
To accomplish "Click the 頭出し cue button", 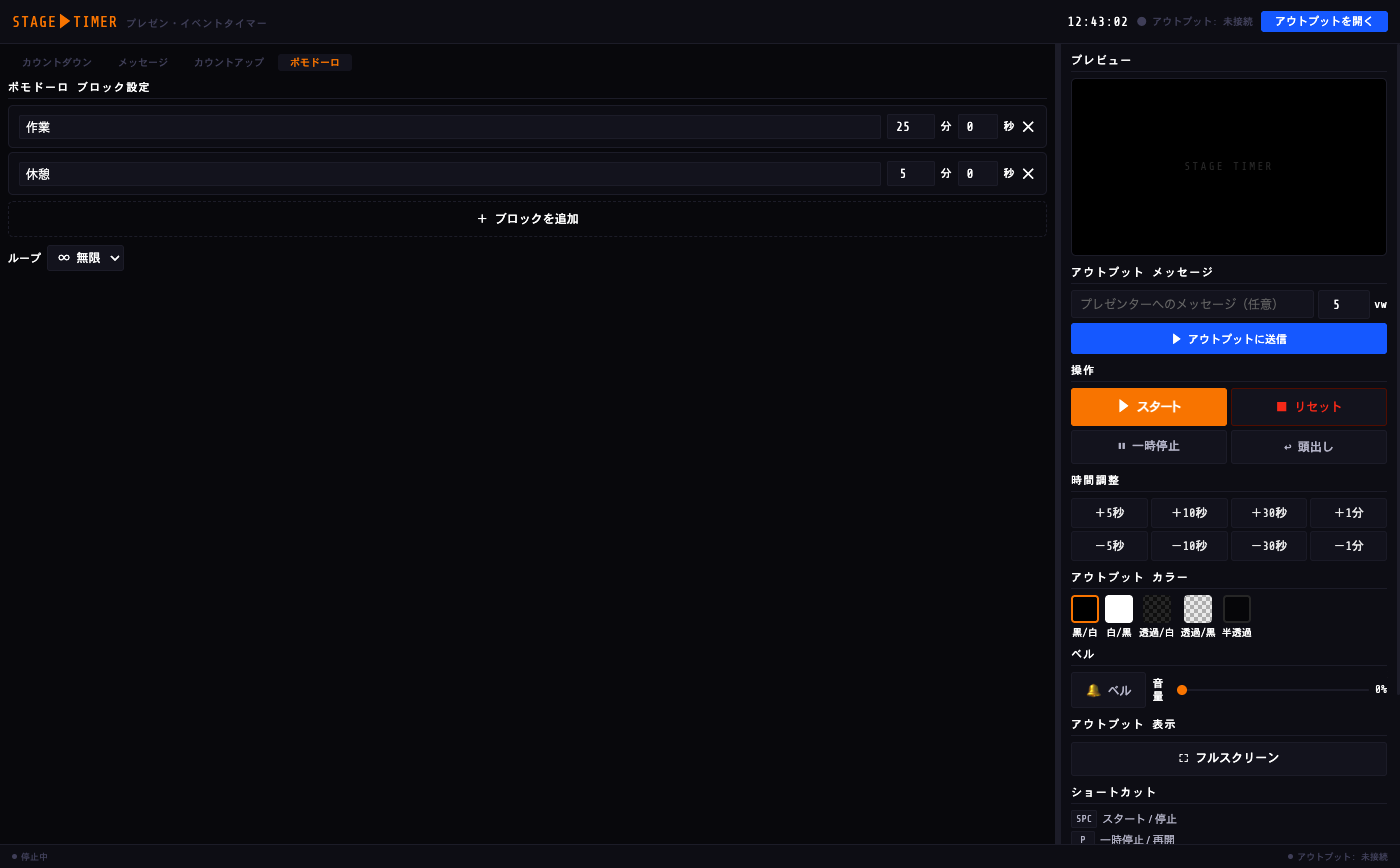I will (x=1309, y=447).
